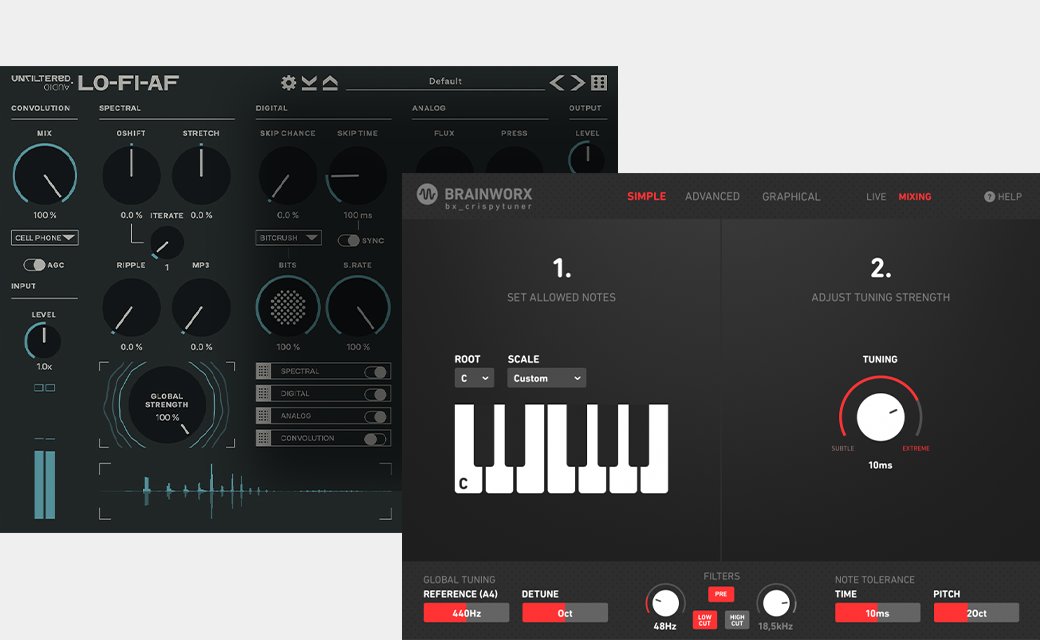Toggle the HIGH CUT filter button

point(737,620)
